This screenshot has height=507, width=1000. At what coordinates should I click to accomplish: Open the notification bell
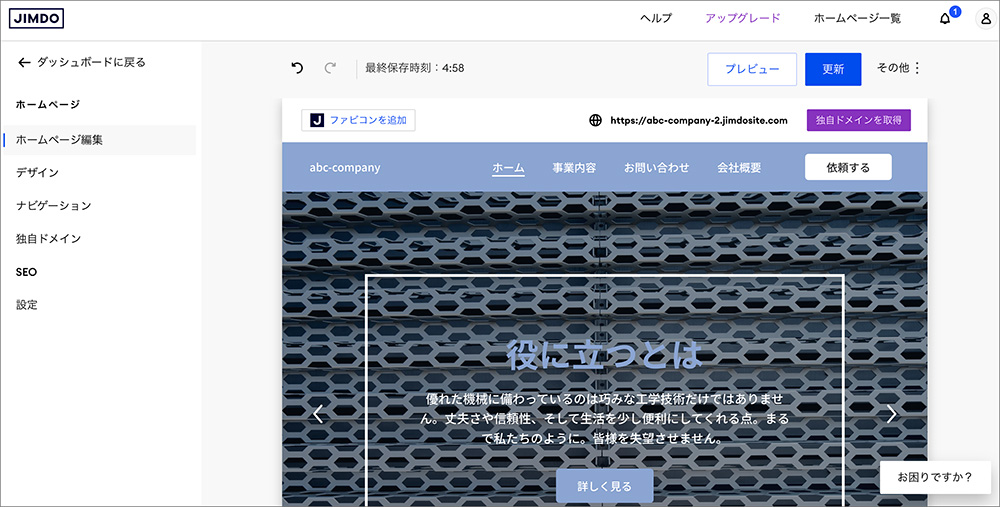(945, 18)
